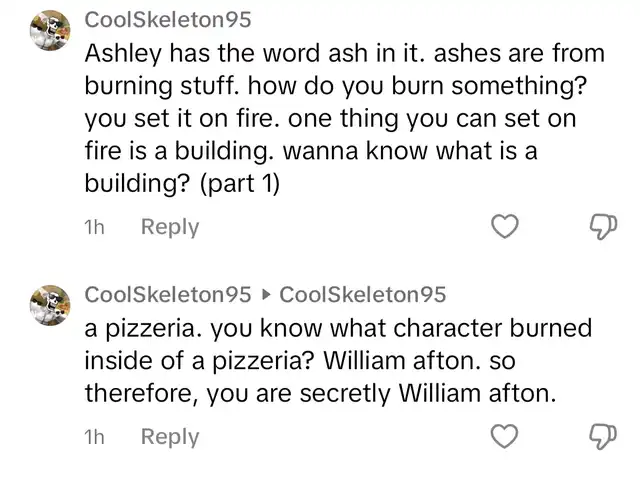Like the William afton reply comment
The image size is (640, 480).
[508, 437]
